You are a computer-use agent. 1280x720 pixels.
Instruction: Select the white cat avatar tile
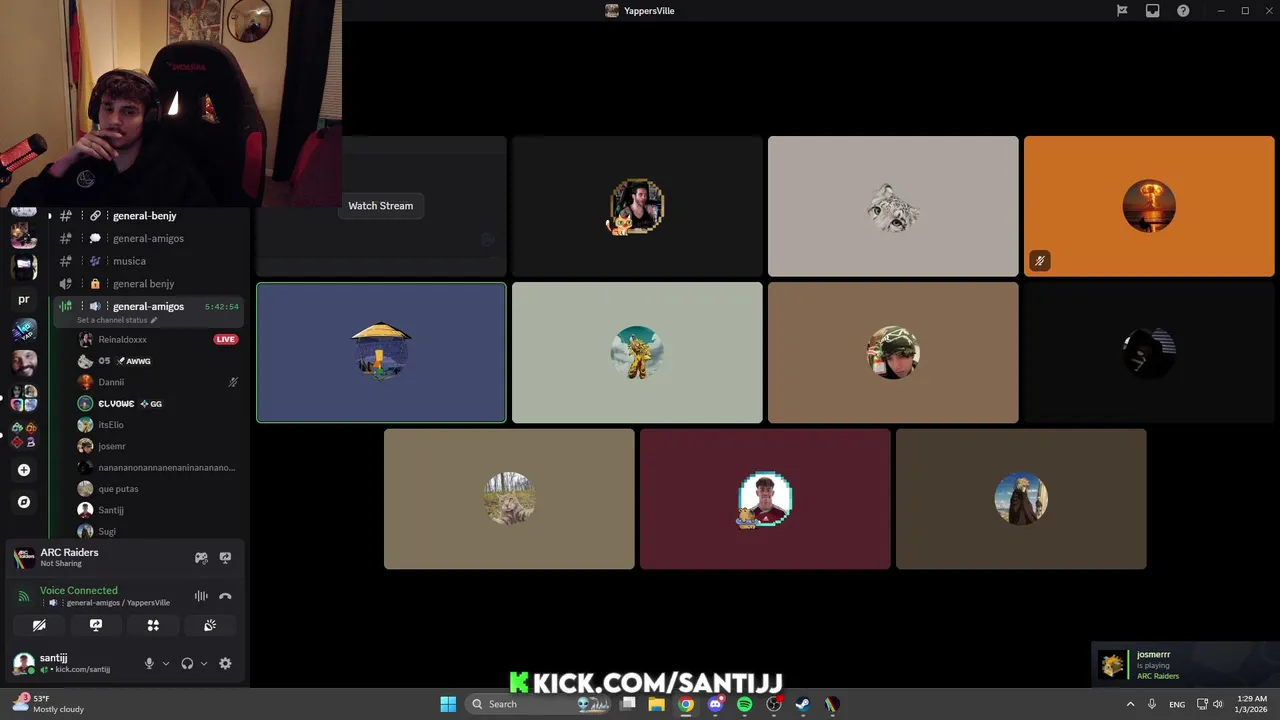[x=893, y=206]
